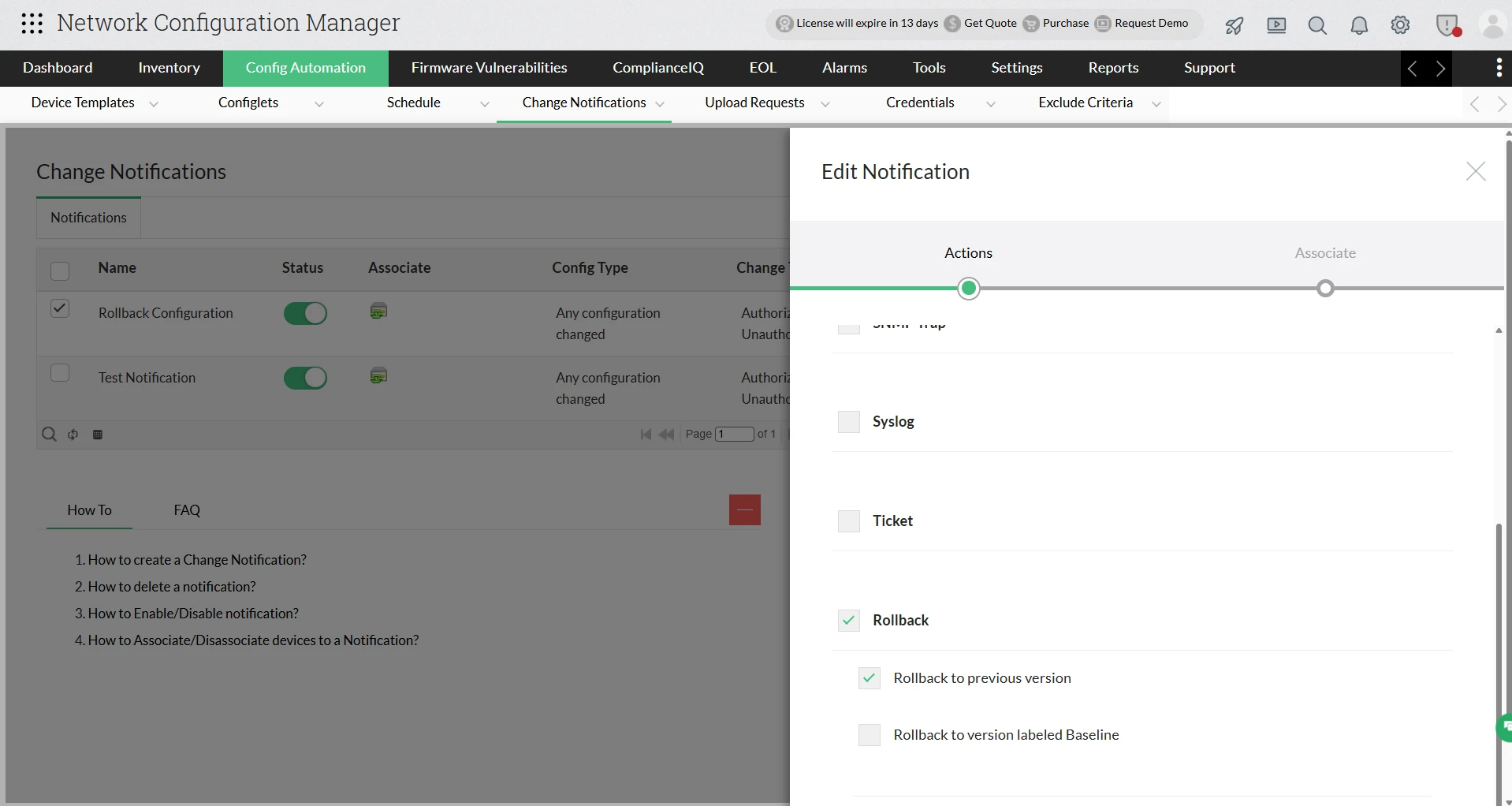Click the shield alert icon with red badge

[1448, 25]
